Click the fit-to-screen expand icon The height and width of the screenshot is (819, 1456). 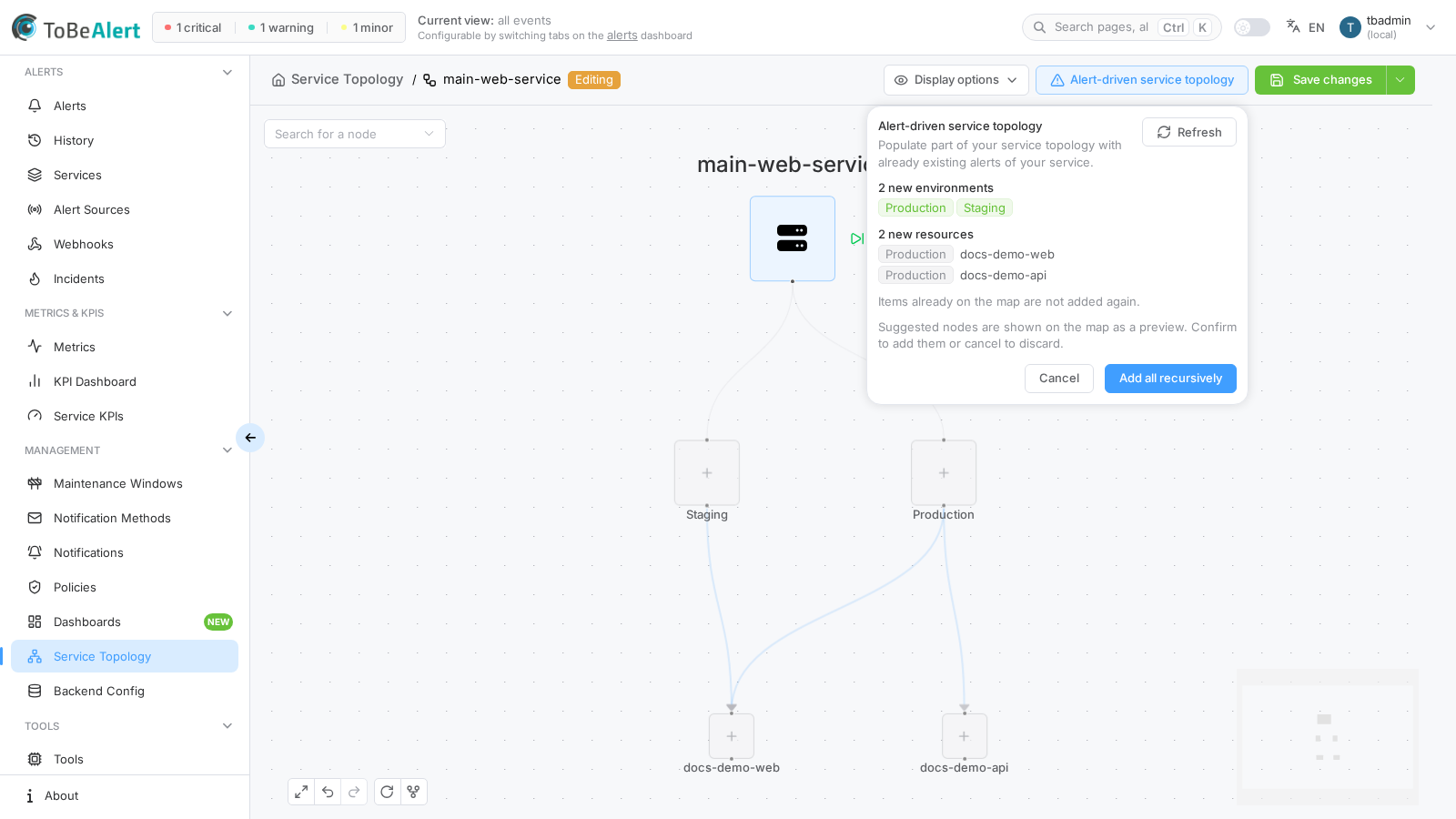pos(301,792)
